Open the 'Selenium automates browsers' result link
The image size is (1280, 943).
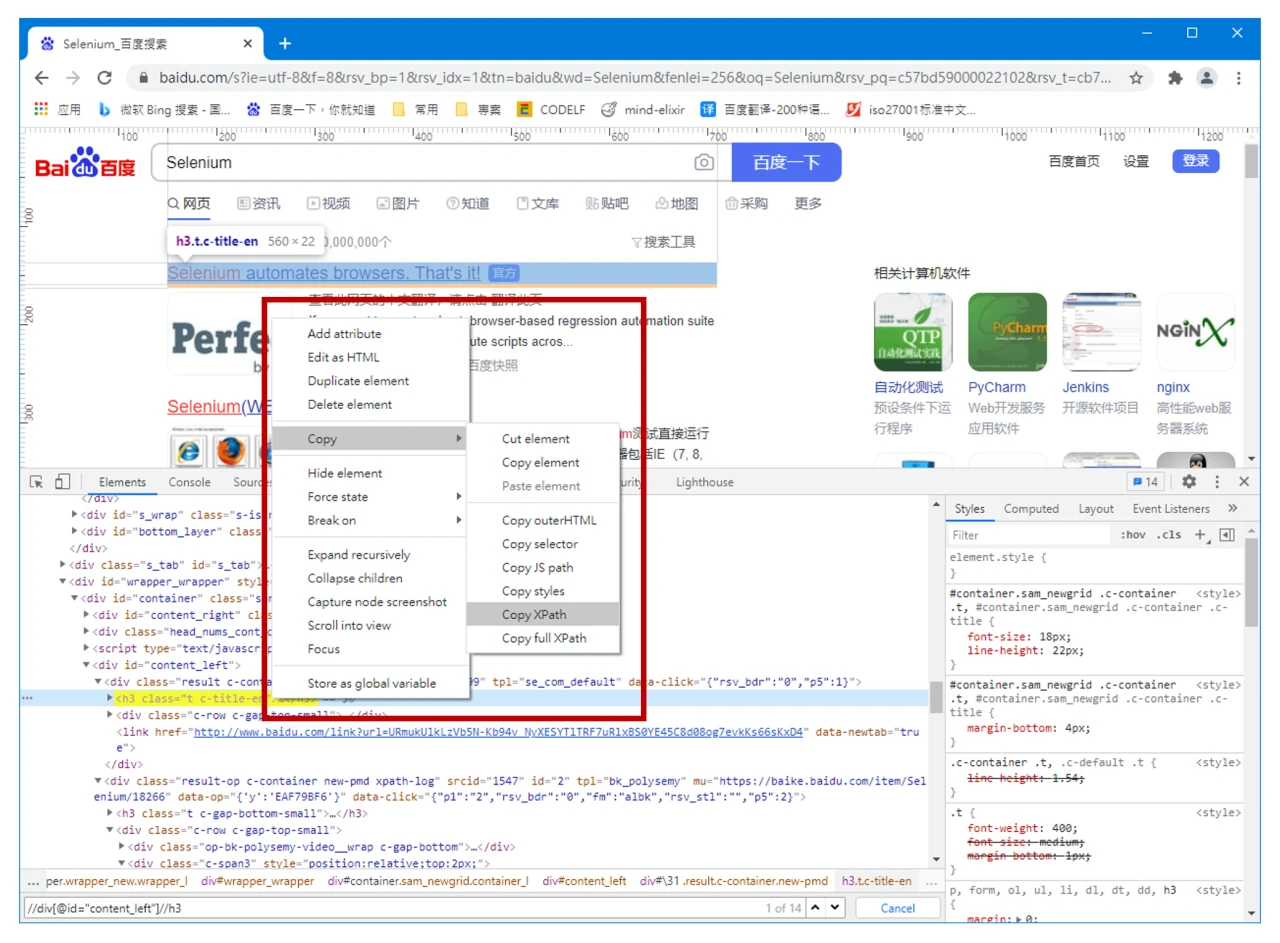pyautogui.click(x=324, y=273)
